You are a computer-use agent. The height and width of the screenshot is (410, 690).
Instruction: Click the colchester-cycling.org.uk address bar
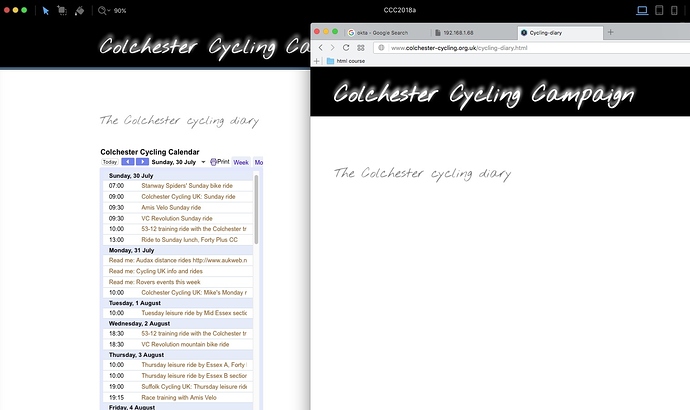500,47
